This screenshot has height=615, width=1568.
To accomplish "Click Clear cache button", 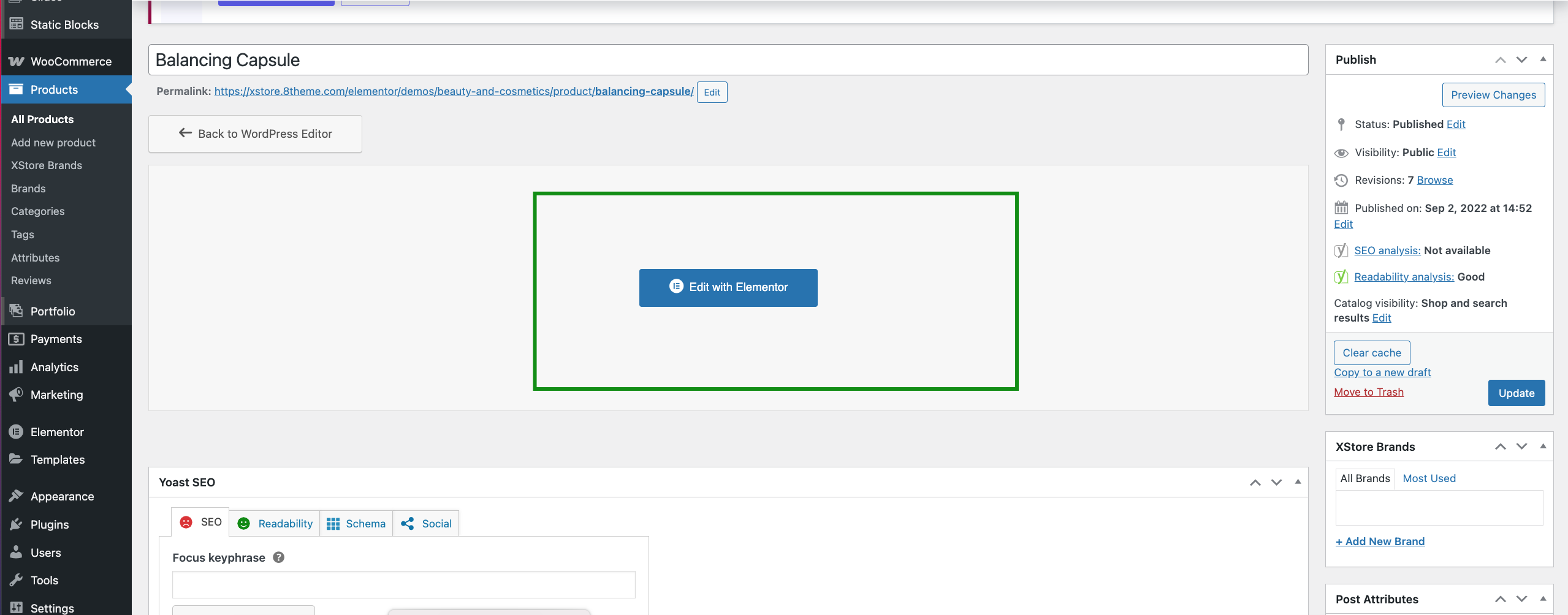I will coord(1372,353).
